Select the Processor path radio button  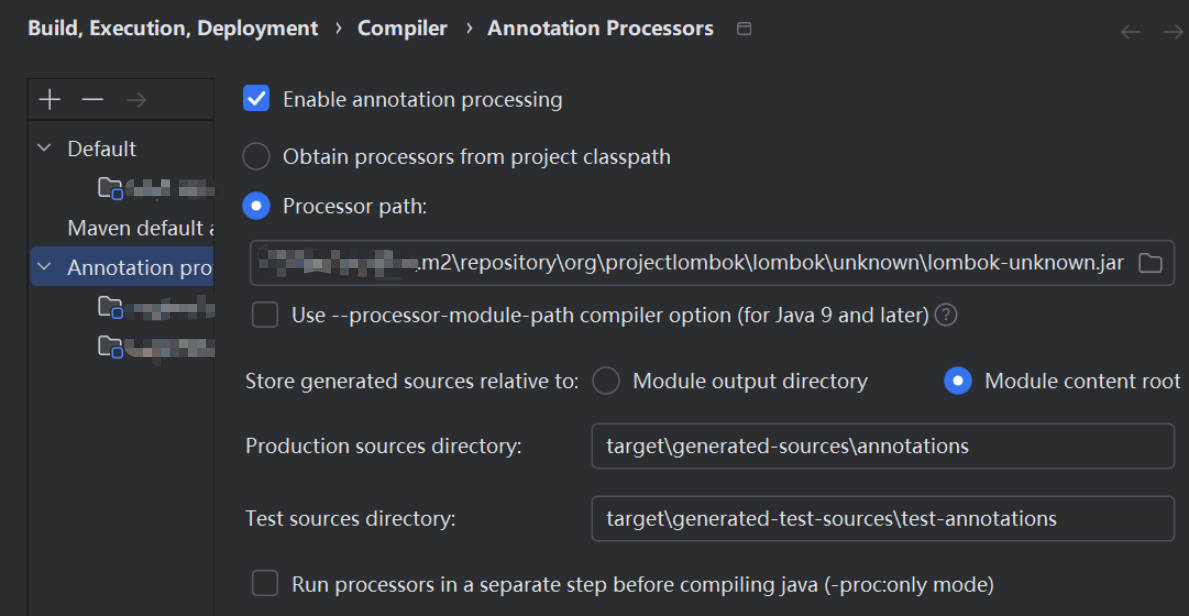(x=257, y=206)
